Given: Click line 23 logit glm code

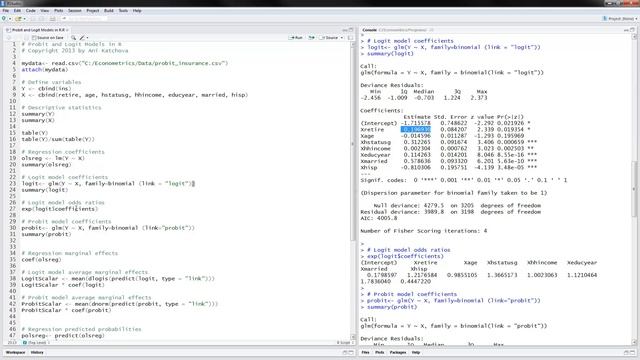Looking at the screenshot, I should tap(108, 184).
